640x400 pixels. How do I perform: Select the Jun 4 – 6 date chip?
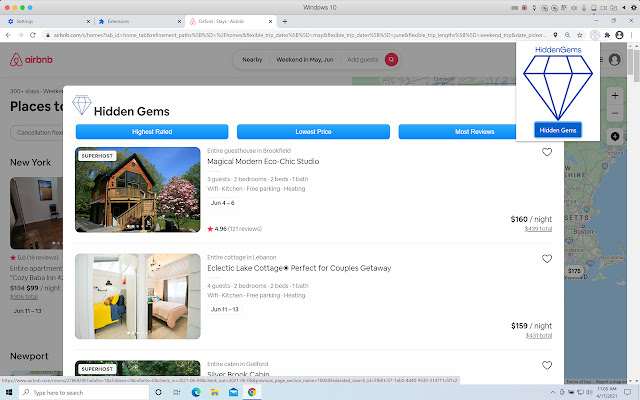222,203
